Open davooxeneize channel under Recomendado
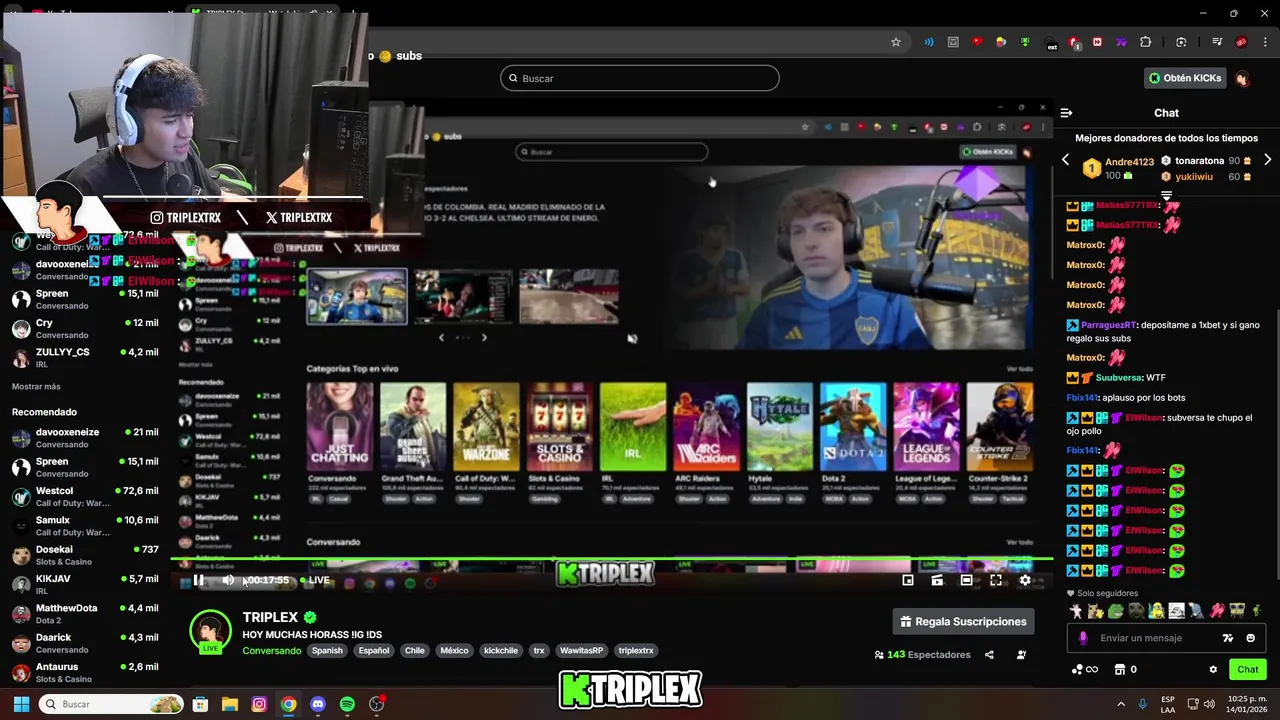The image size is (1280, 720). pos(85,438)
